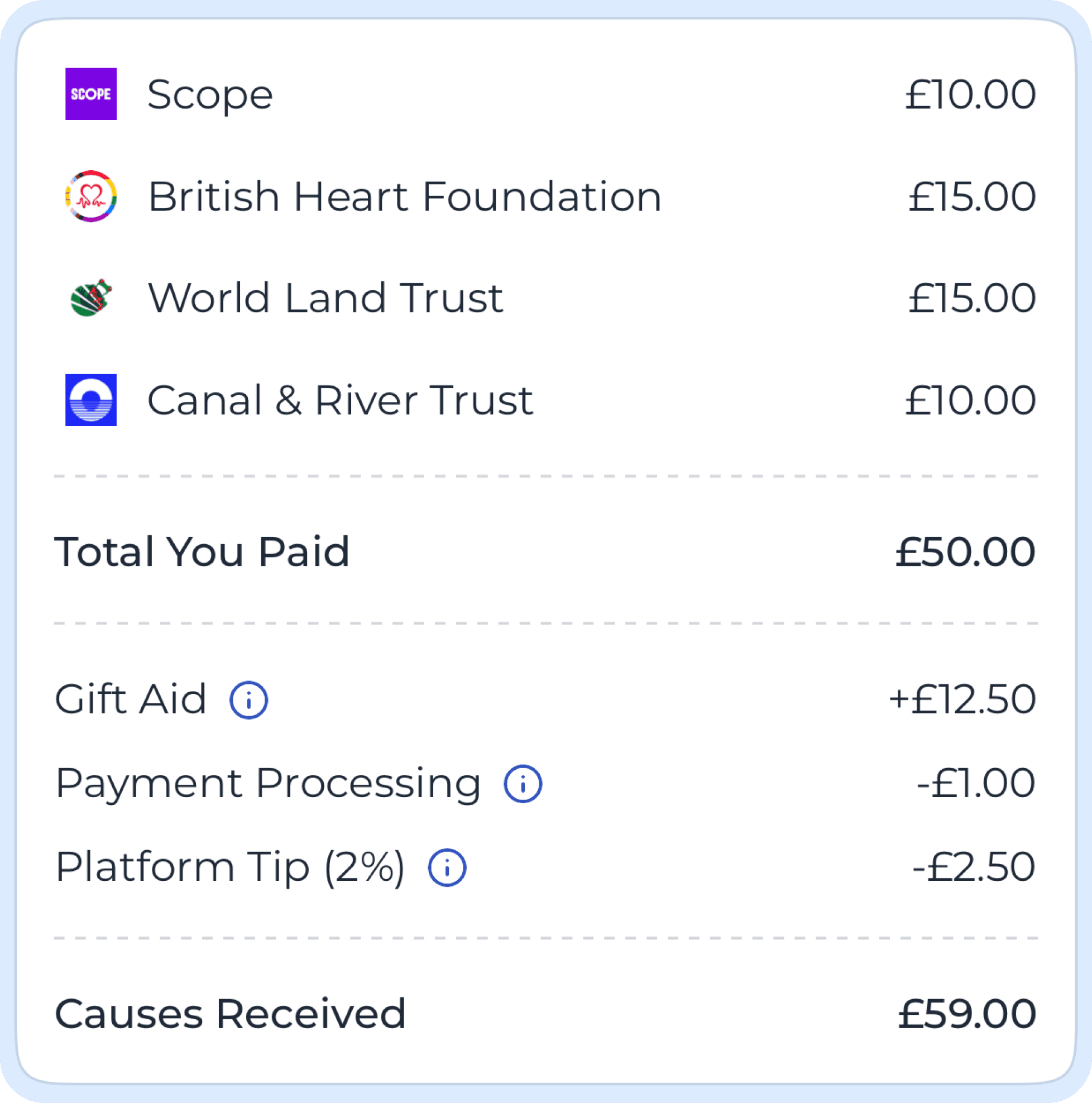Click the Scope £10.00 amount

tap(970, 95)
